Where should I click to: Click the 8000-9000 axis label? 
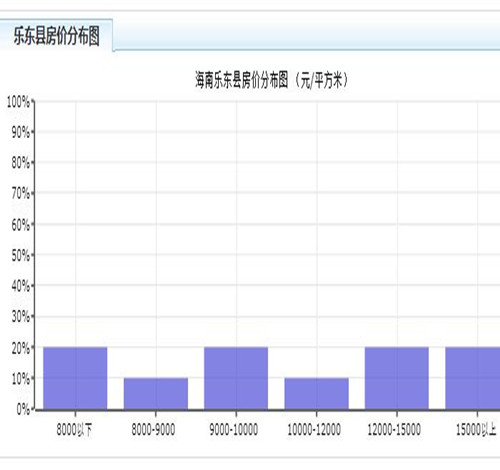tap(153, 429)
